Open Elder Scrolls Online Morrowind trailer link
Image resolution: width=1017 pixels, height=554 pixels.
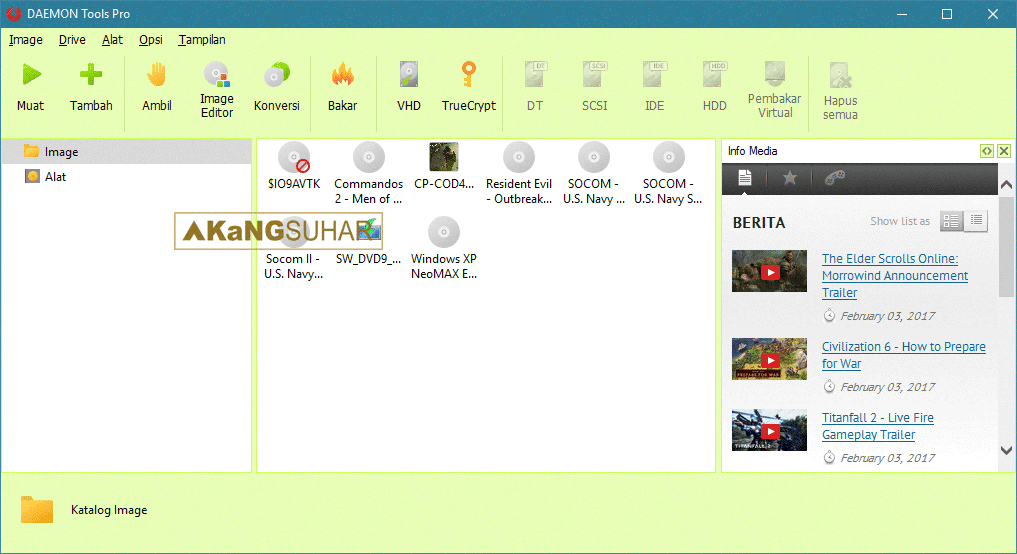coord(895,276)
